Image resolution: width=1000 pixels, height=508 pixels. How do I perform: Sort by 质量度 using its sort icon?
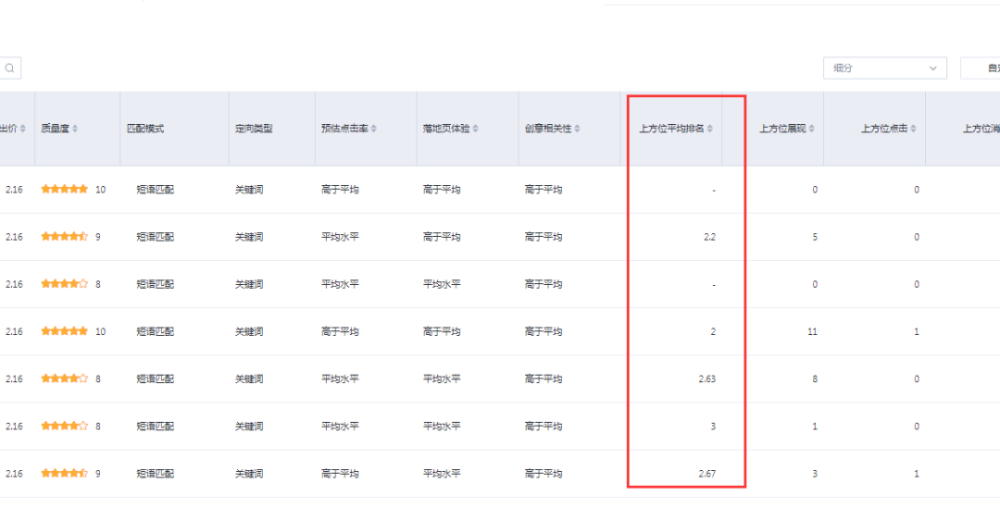pyautogui.click(x=75, y=129)
